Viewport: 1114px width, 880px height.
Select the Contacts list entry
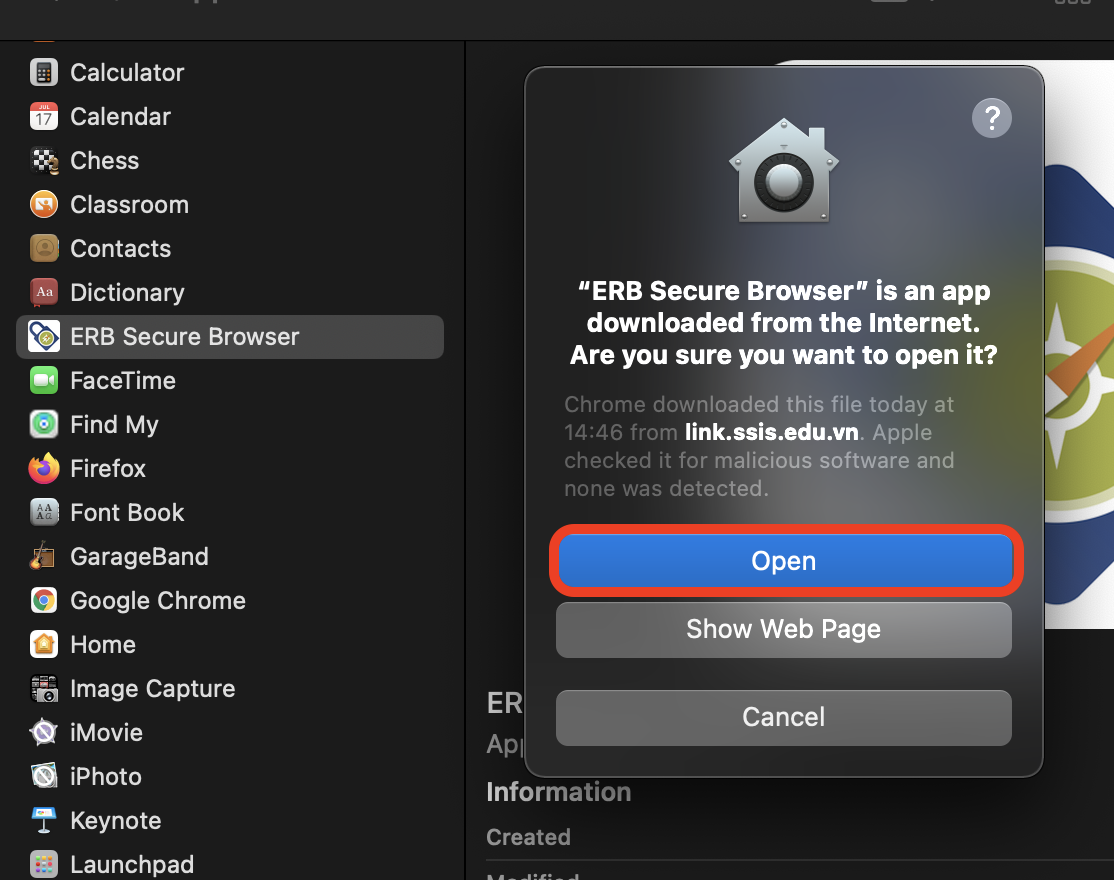coord(120,249)
